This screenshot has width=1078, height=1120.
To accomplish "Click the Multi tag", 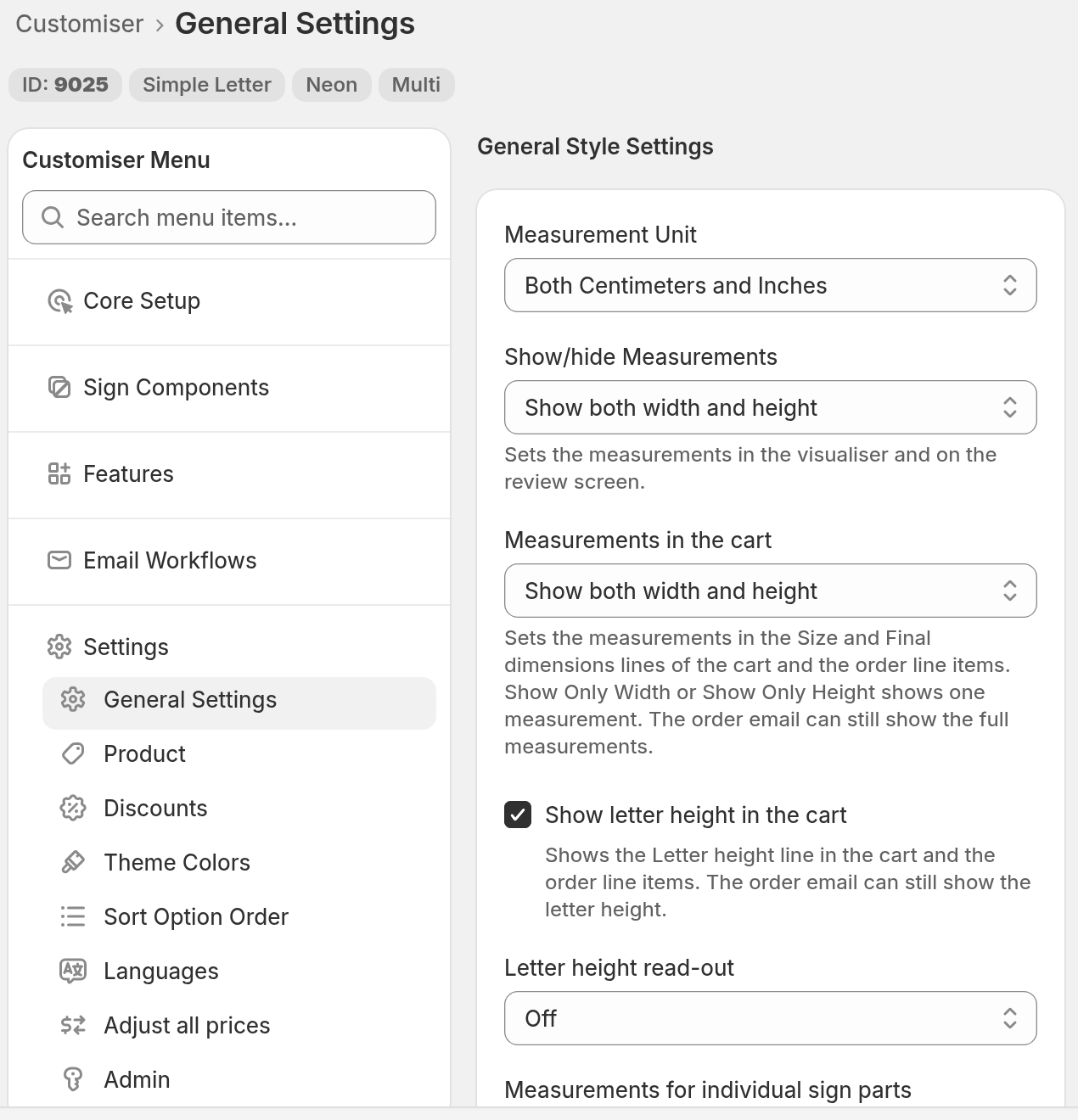I will pyautogui.click(x=417, y=85).
